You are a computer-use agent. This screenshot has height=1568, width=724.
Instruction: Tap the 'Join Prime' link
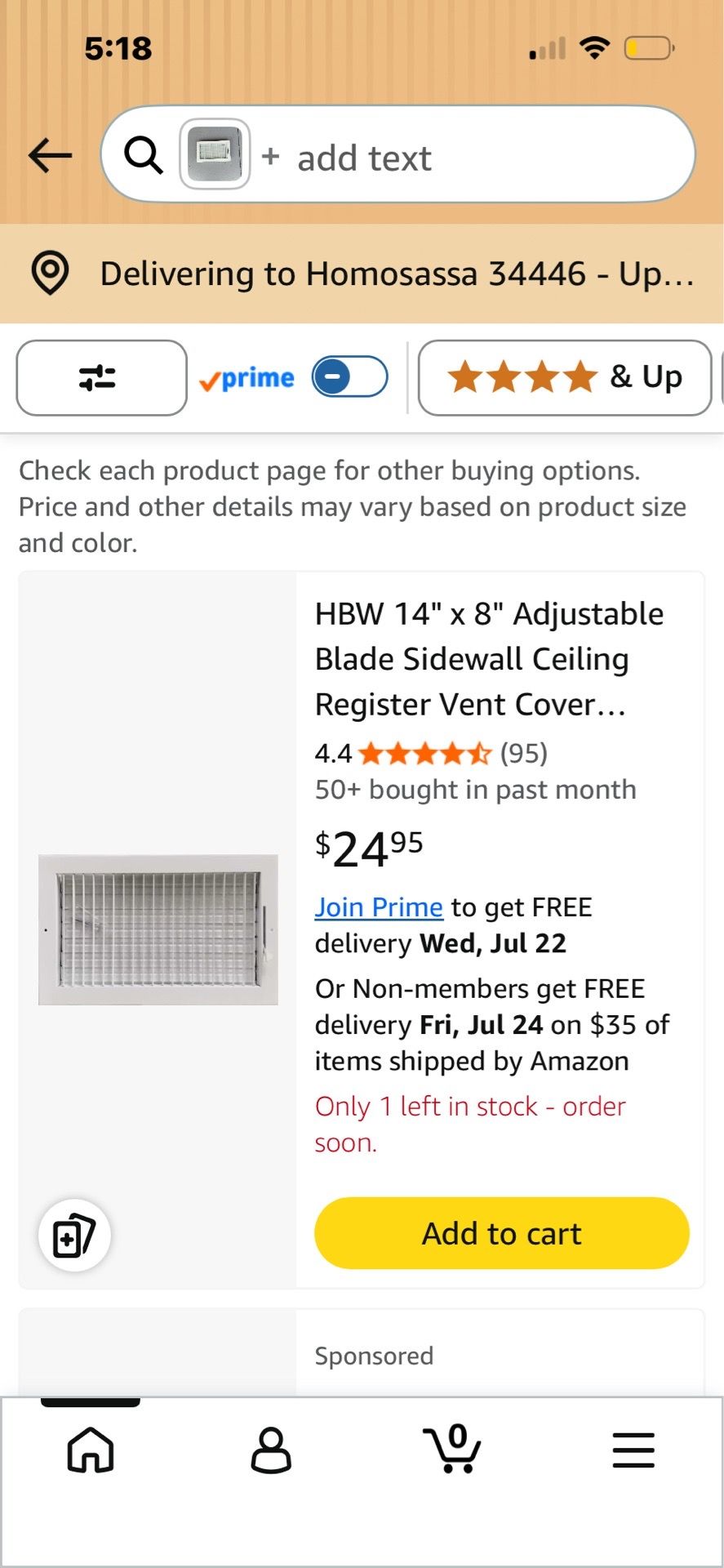(379, 907)
